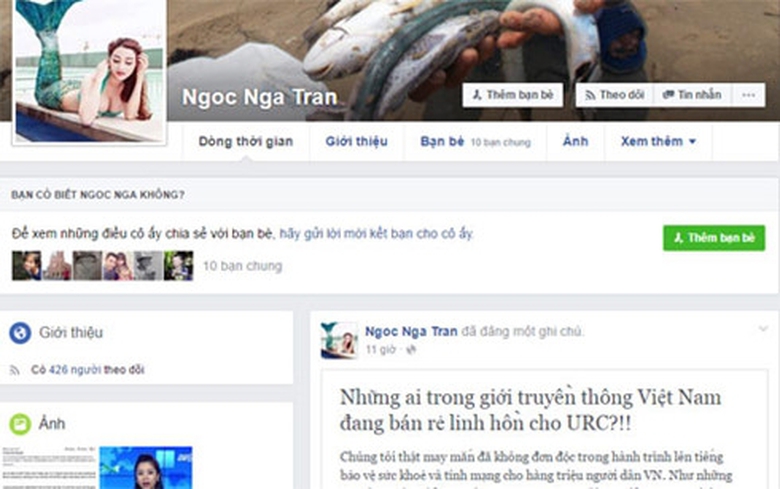This screenshot has height=489, width=780.
Task: Click the Theo dõi follow button
Action: (x=614, y=95)
